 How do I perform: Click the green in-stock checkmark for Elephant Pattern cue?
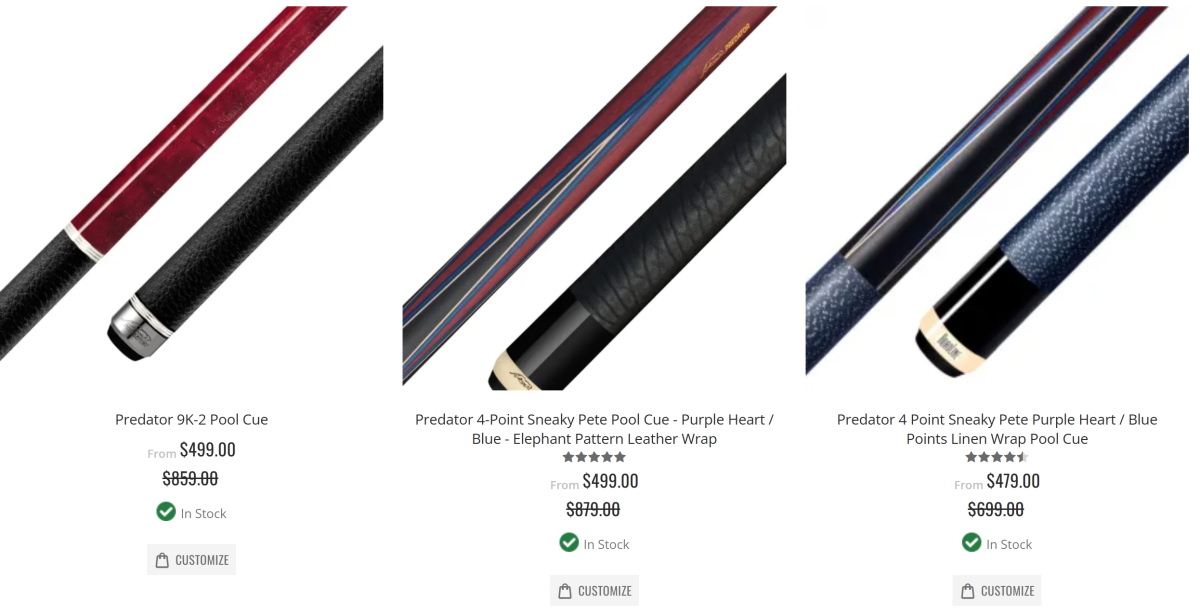(x=569, y=543)
